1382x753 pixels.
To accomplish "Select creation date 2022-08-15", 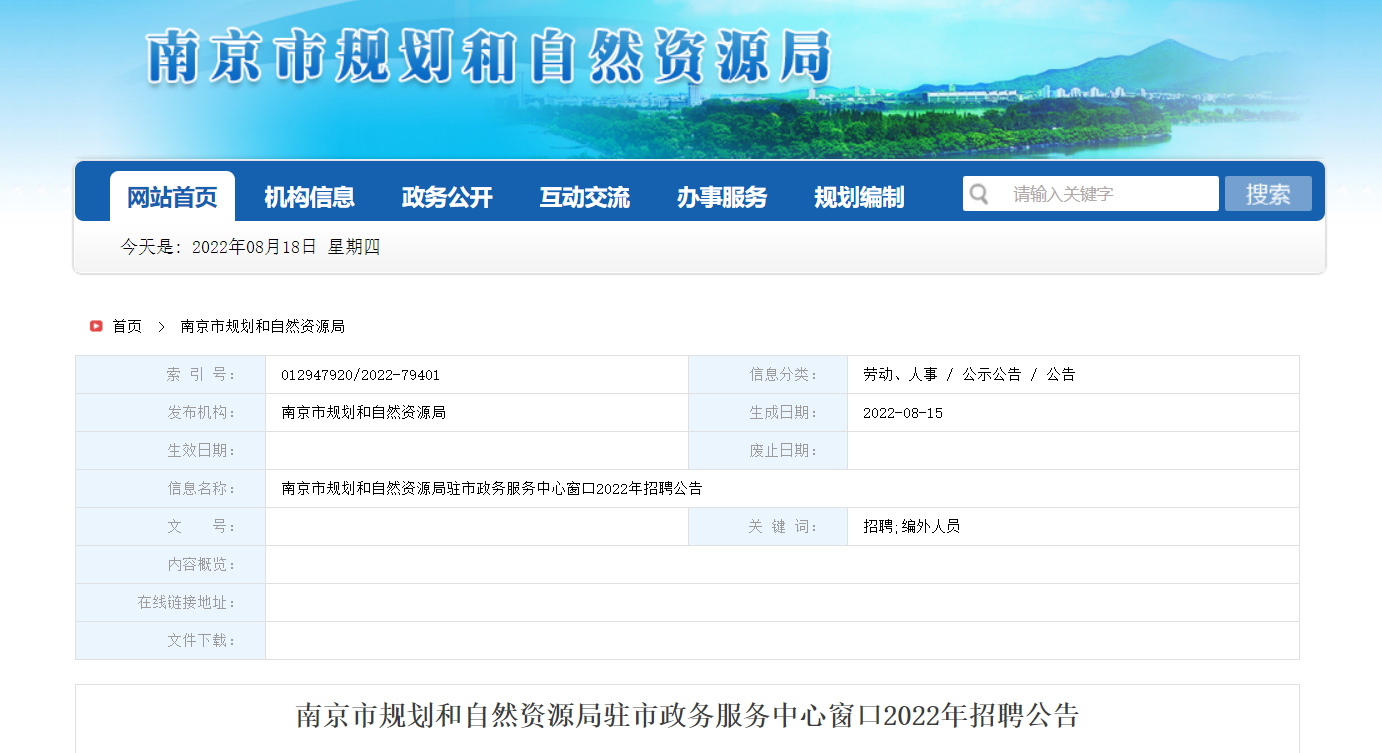I will [x=903, y=413].
